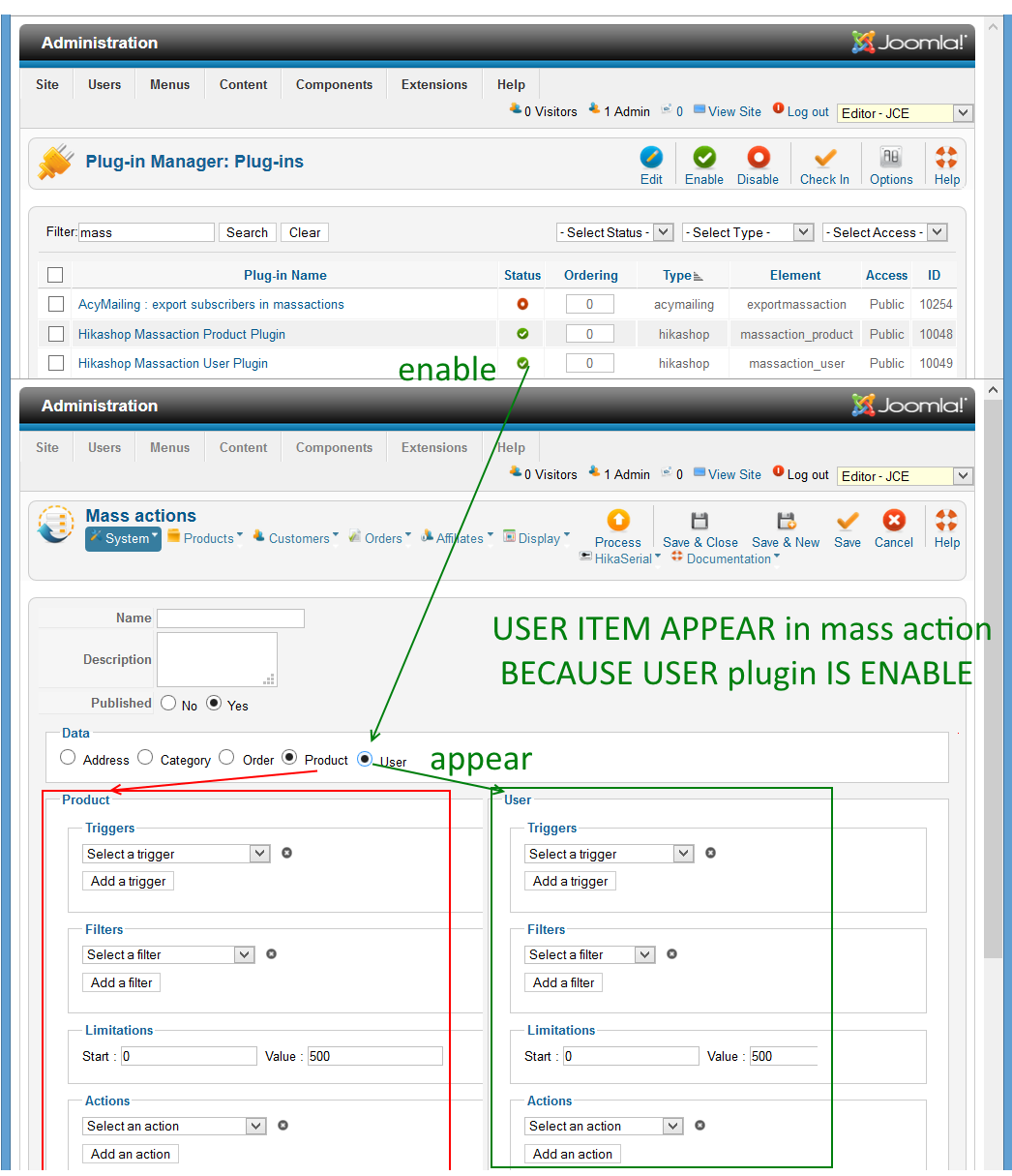Remove the Product action row icon
This screenshot has width=1012, height=1176.
[x=283, y=1125]
